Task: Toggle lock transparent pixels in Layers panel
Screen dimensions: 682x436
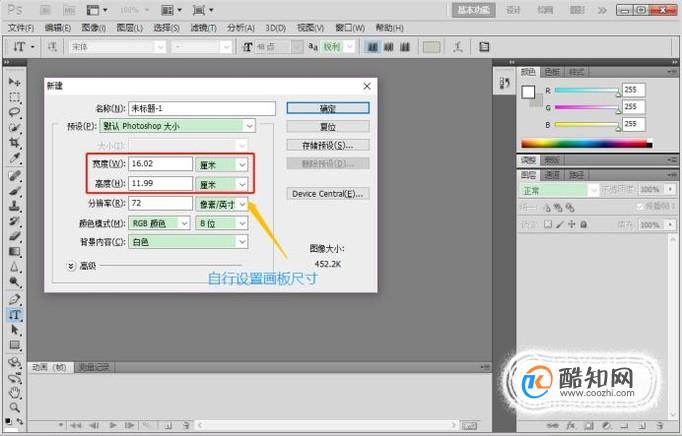Action: (x=548, y=225)
